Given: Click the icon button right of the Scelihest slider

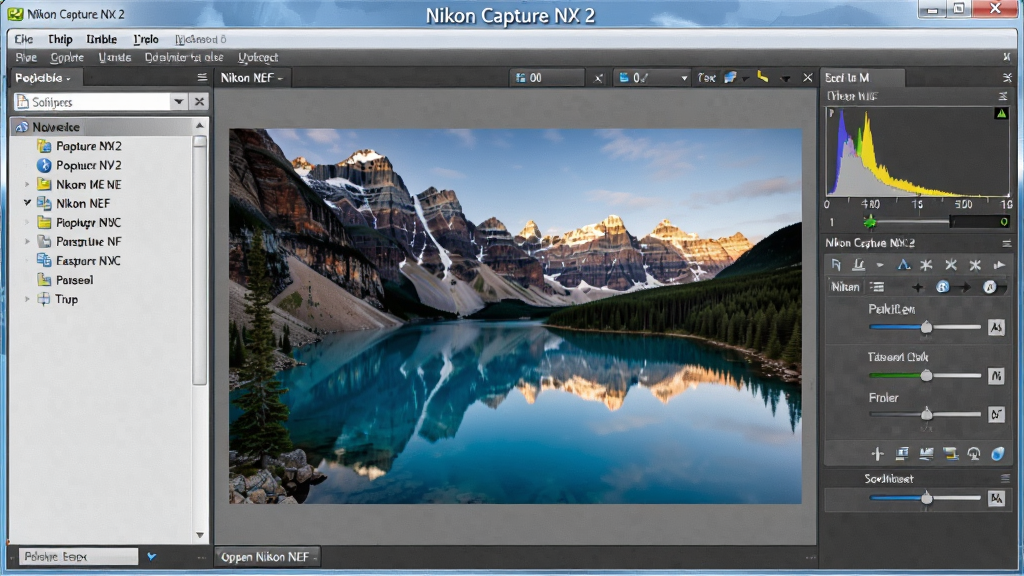Looking at the screenshot, I should coord(996,498).
